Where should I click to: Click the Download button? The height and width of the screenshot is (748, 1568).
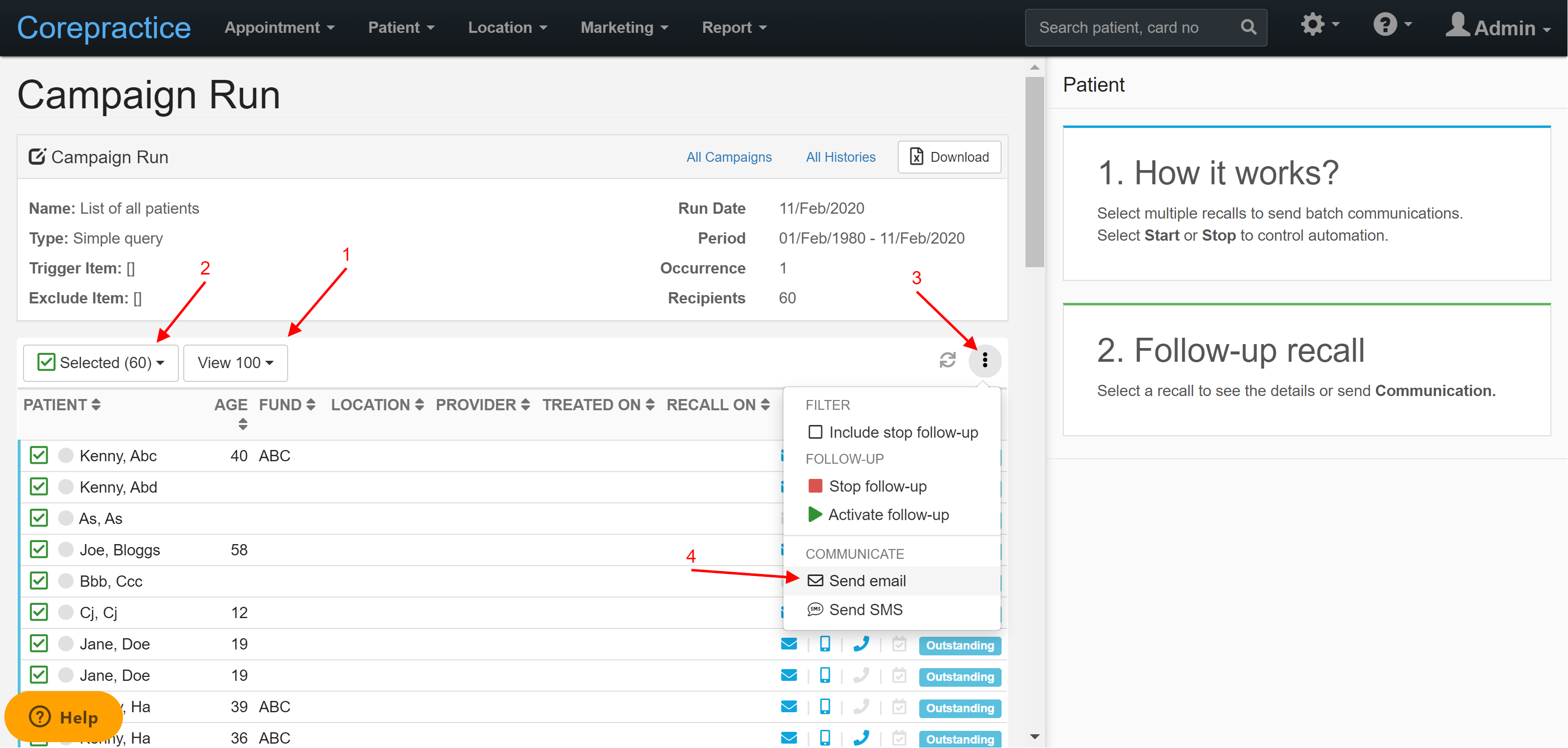pyautogui.click(x=949, y=157)
